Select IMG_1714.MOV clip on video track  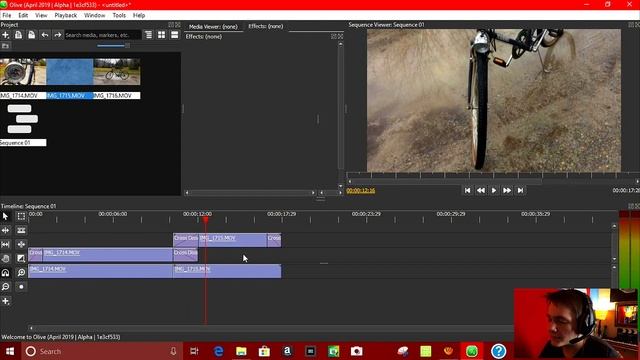[x=108, y=255]
